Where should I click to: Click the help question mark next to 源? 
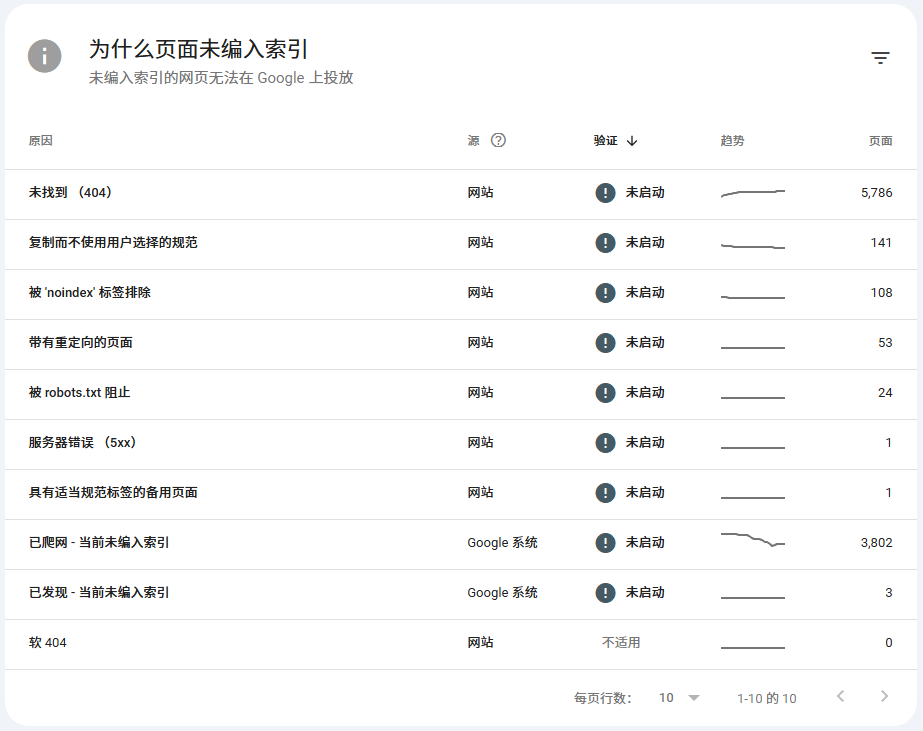[498, 140]
